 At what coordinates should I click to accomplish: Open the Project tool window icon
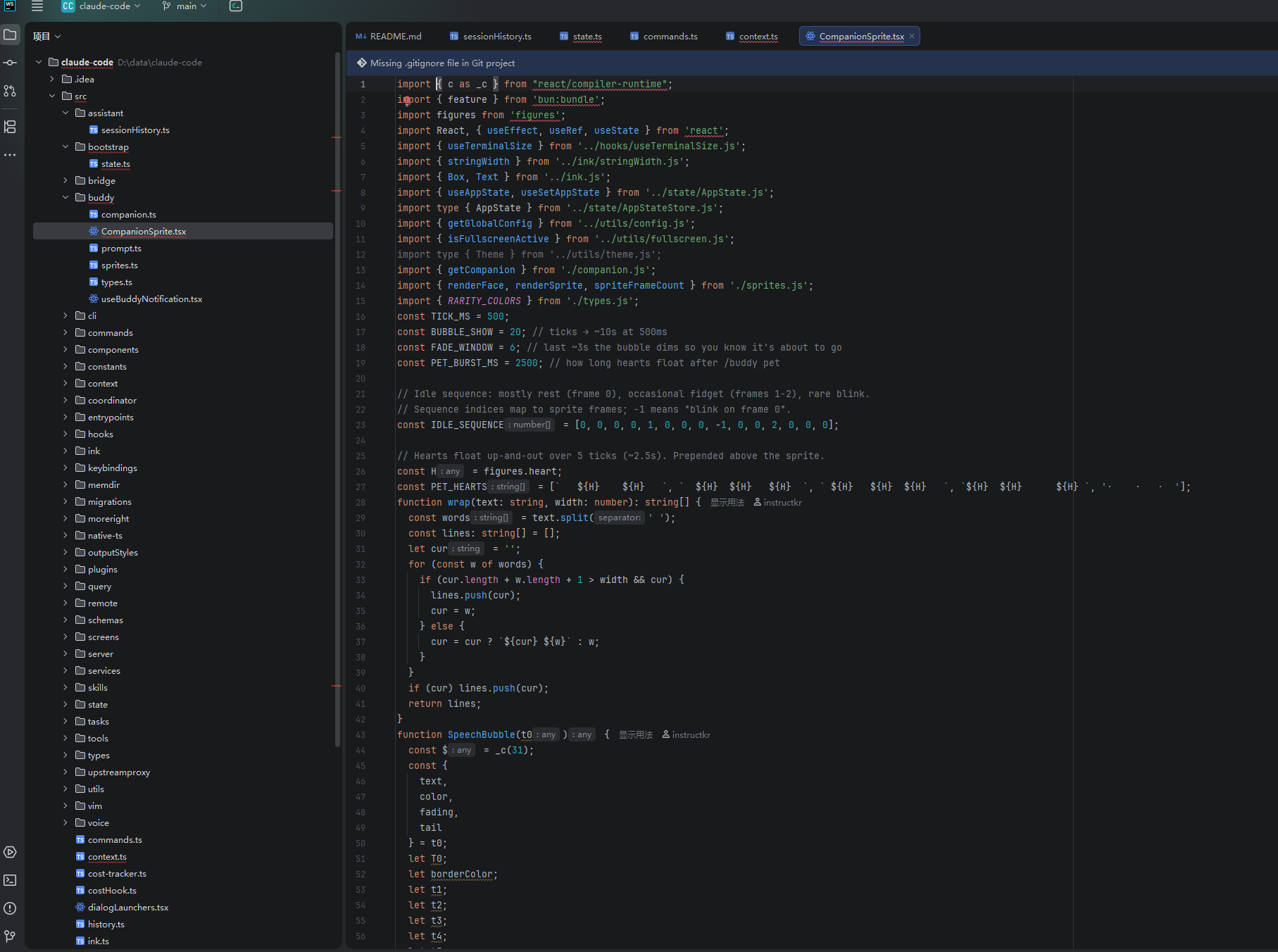pyautogui.click(x=10, y=35)
